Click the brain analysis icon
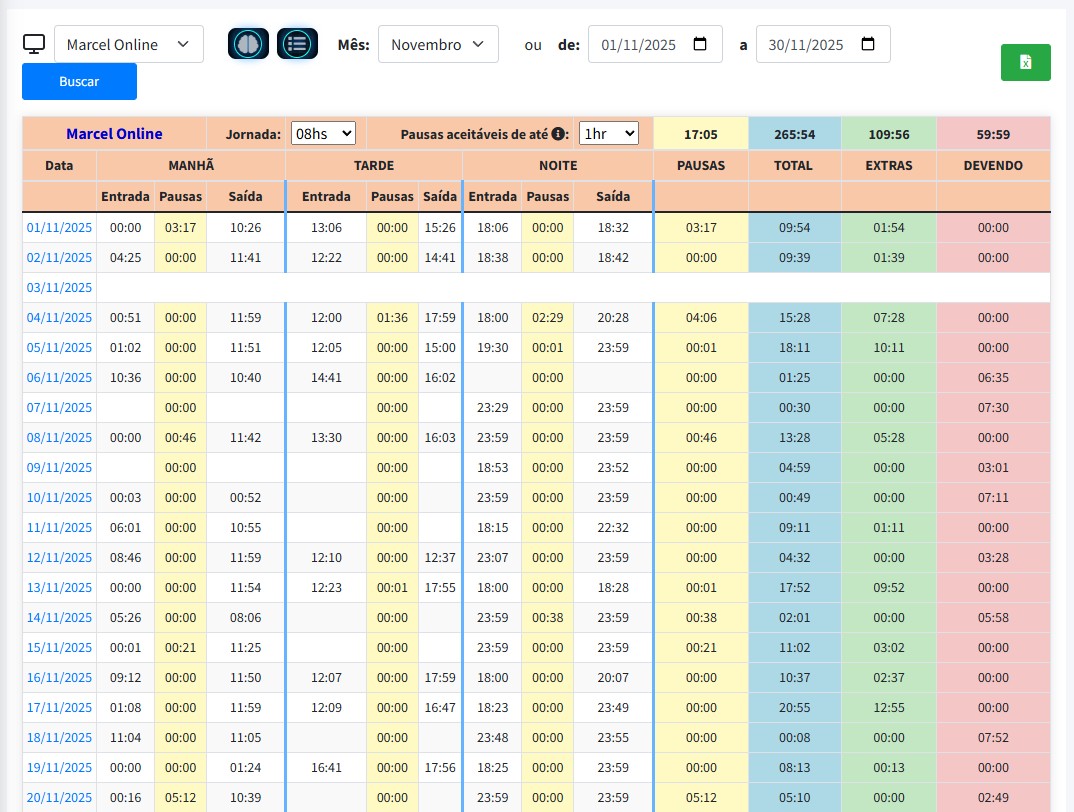Image resolution: width=1074 pixels, height=812 pixels. 248,44
